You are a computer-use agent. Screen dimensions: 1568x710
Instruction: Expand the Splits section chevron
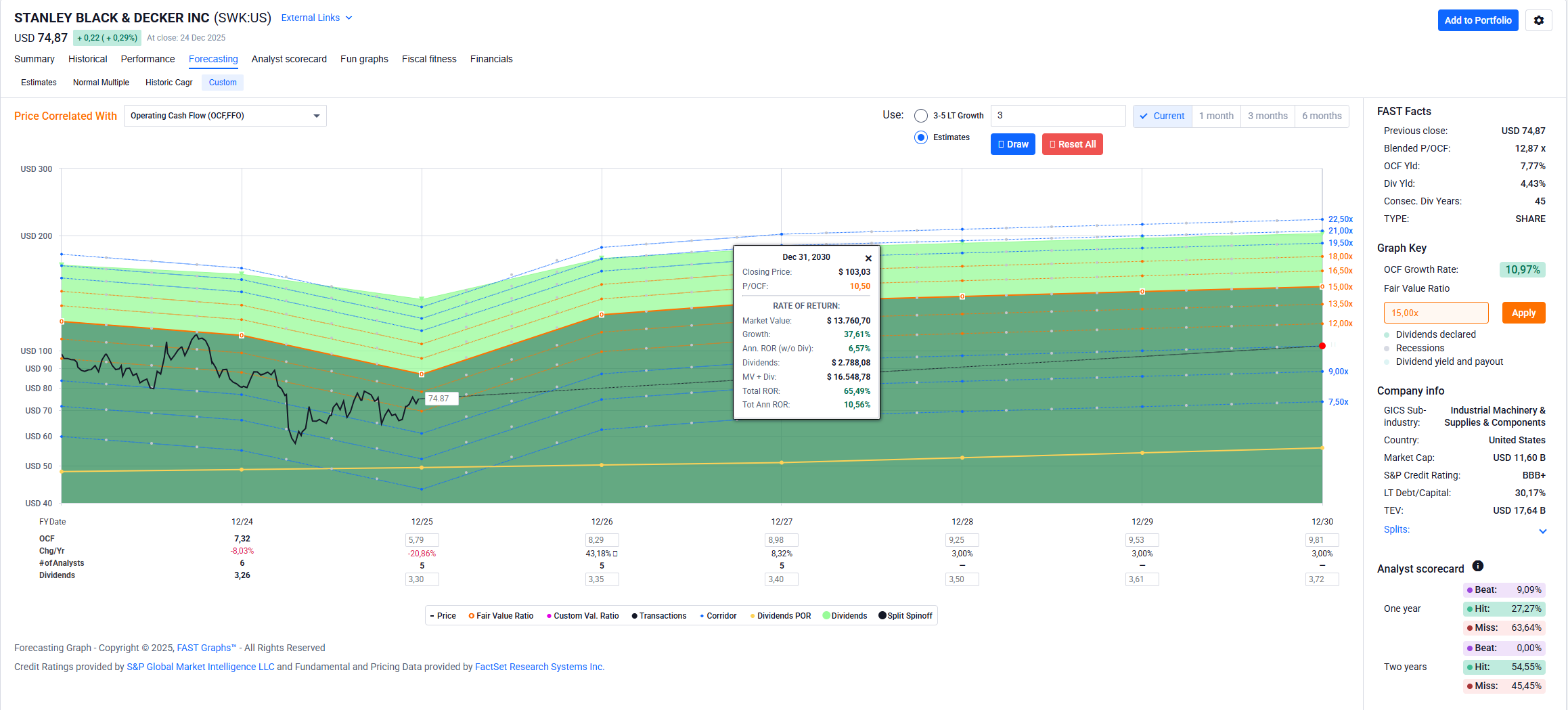[1542, 531]
